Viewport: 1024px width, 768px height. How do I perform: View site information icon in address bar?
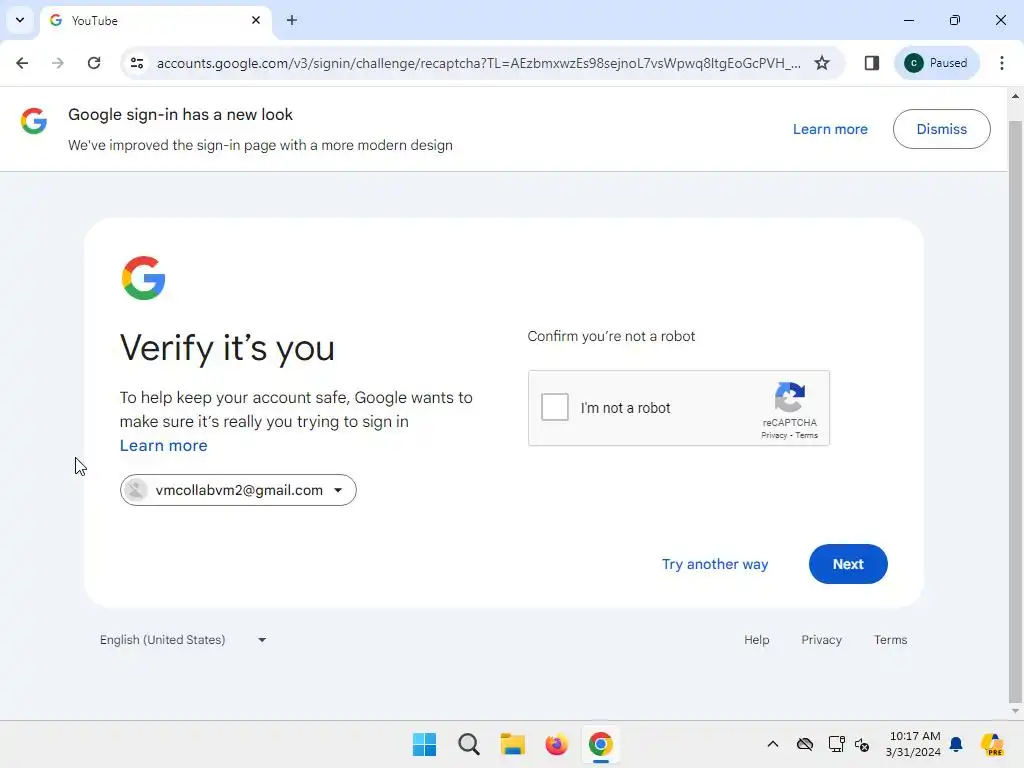[137, 63]
